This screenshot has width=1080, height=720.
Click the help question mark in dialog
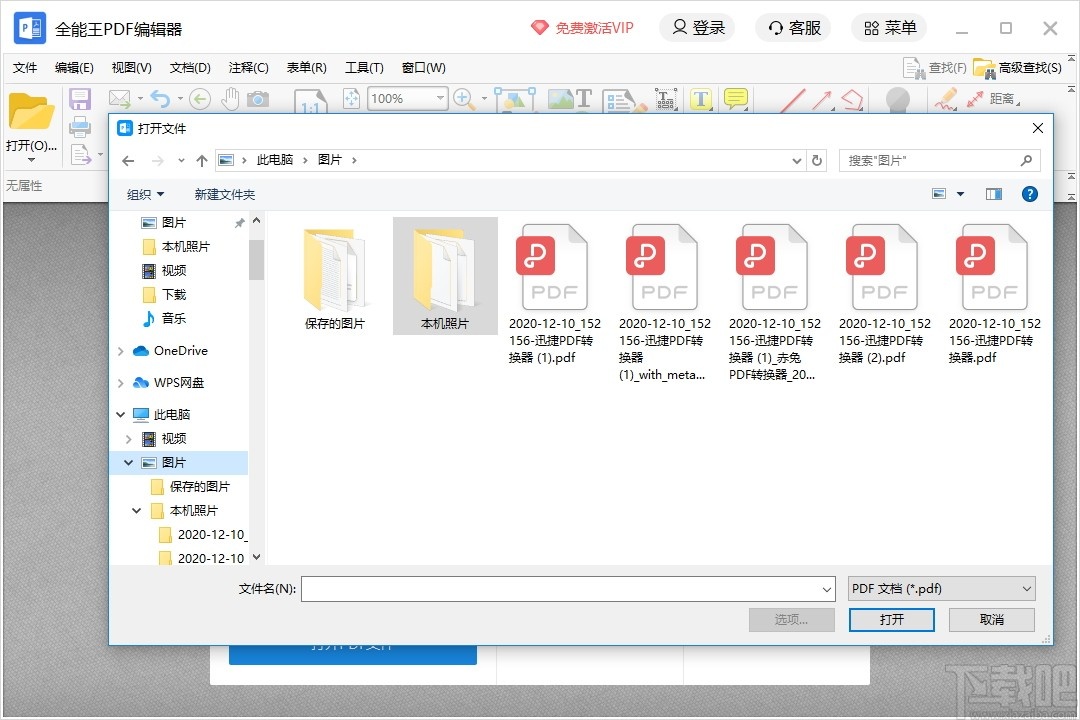tap(1030, 194)
